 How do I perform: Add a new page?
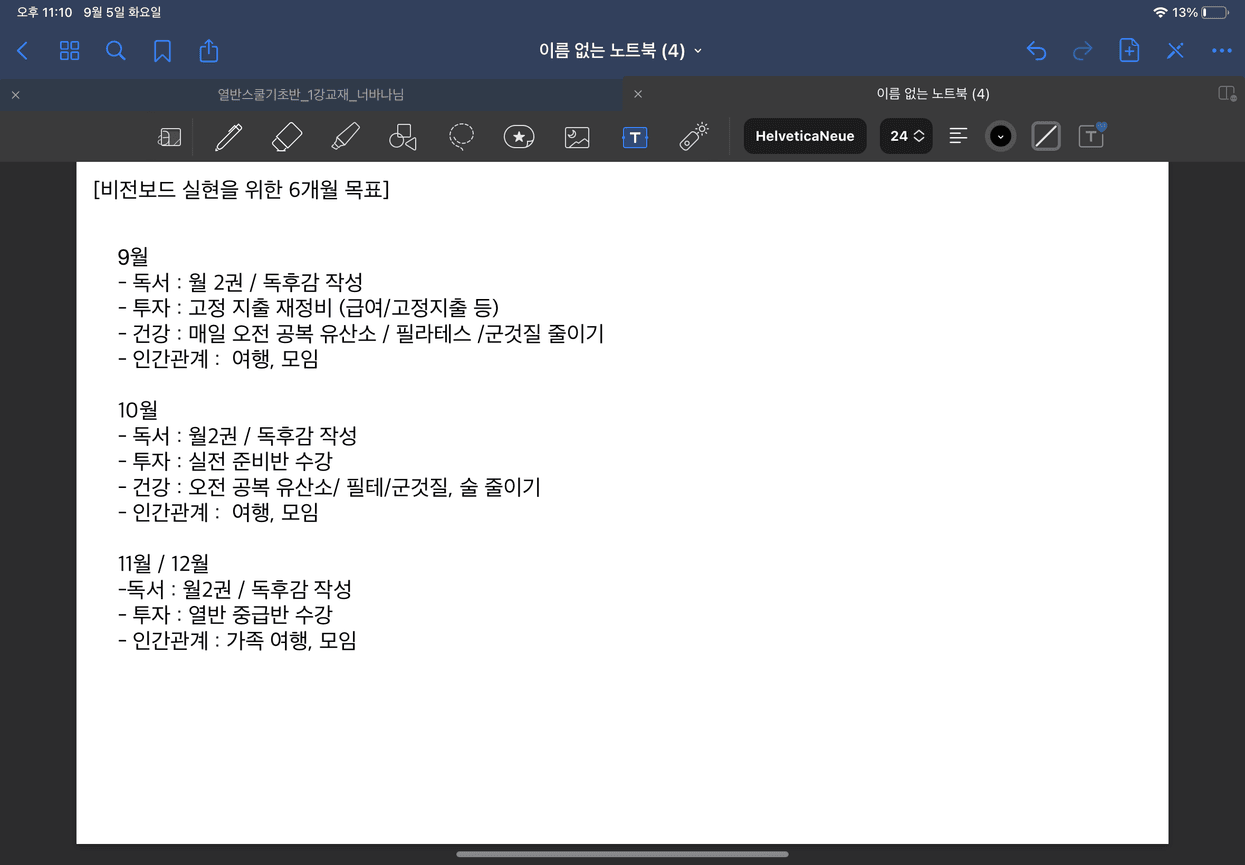[x=1129, y=50]
